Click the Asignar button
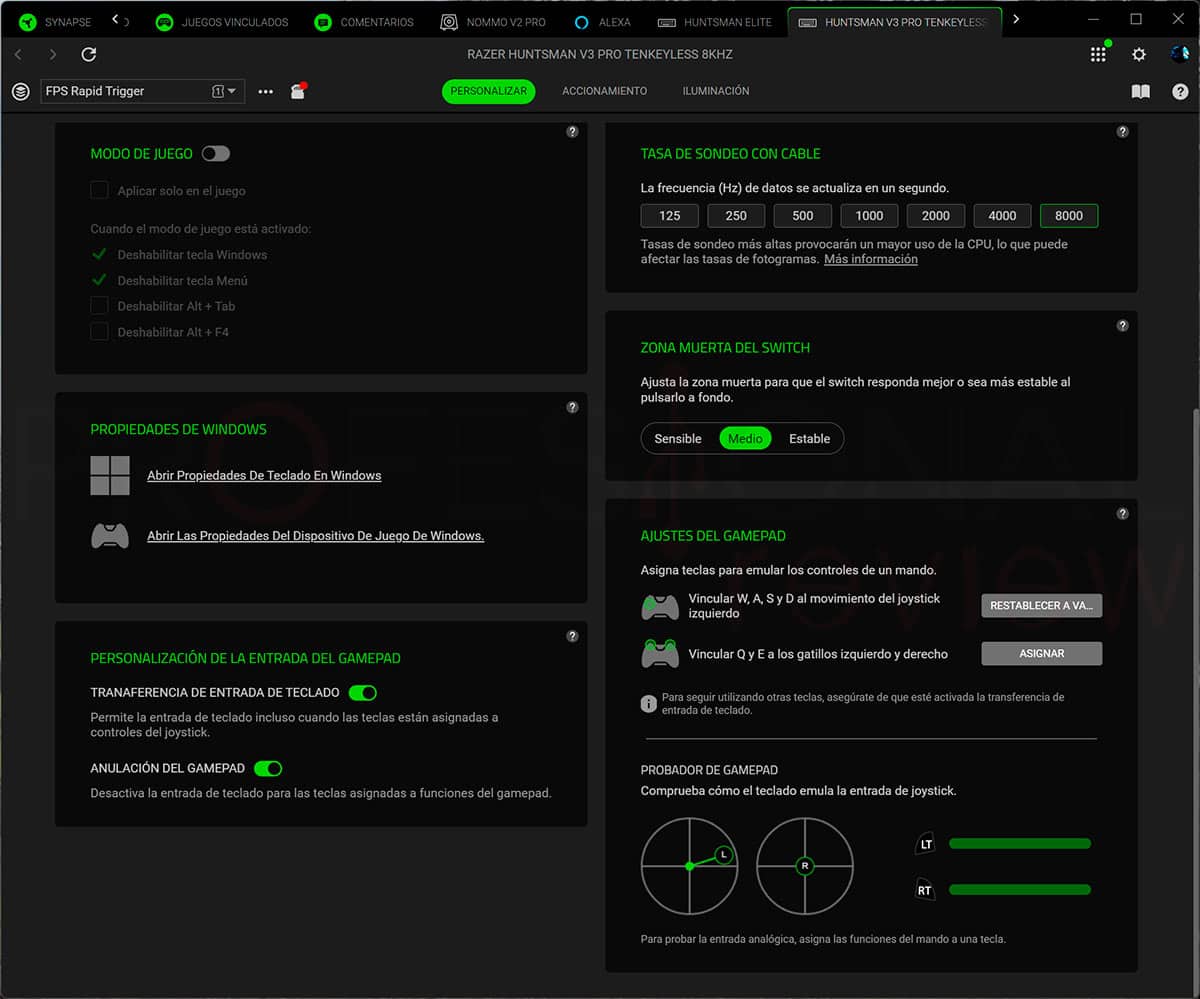 click(x=1042, y=653)
